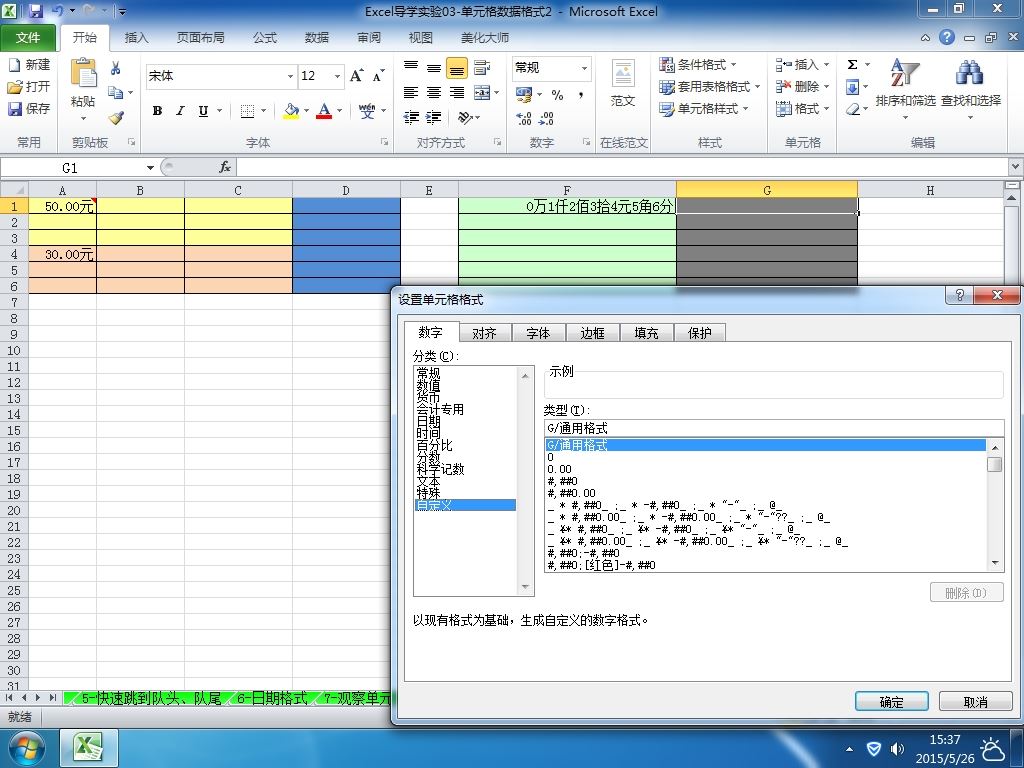Toggle left horizontal text alignment

pyautogui.click(x=411, y=93)
